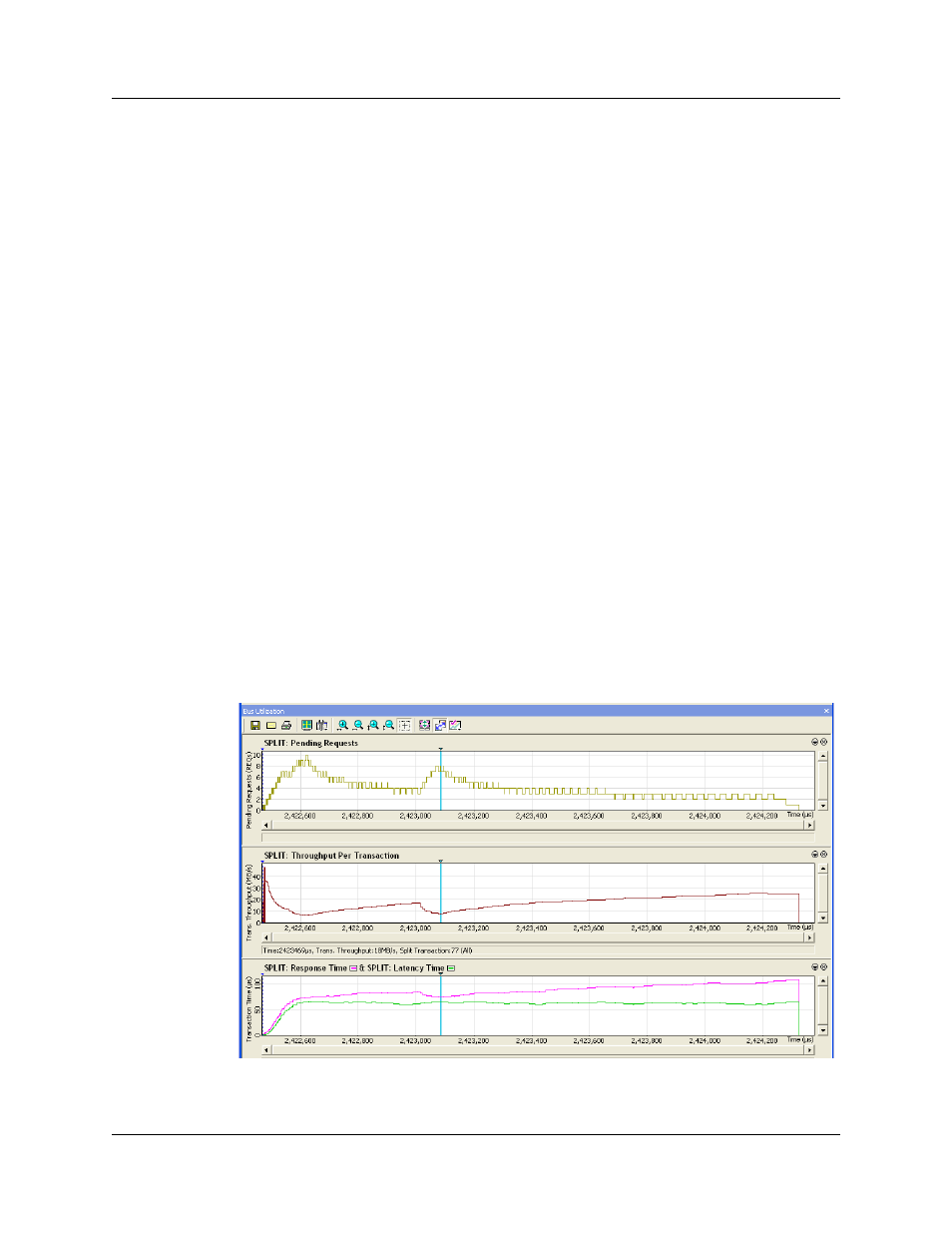Click the cursor marker atop Response Time graph
Screen dimensions: 952x1233
(x=441, y=974)
